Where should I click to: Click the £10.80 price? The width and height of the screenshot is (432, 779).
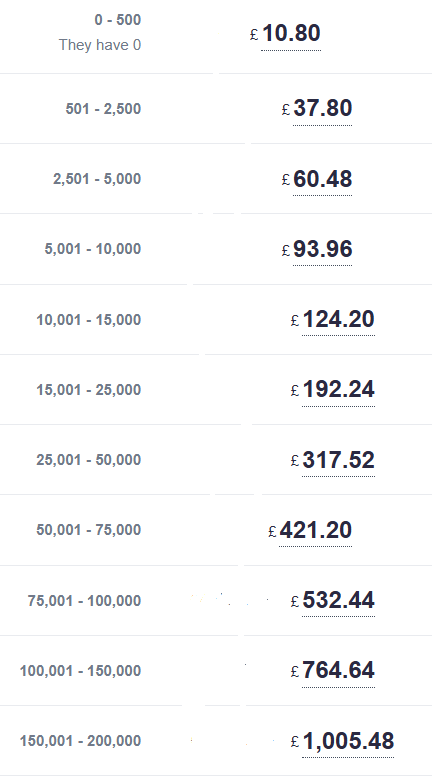[285, 34]
